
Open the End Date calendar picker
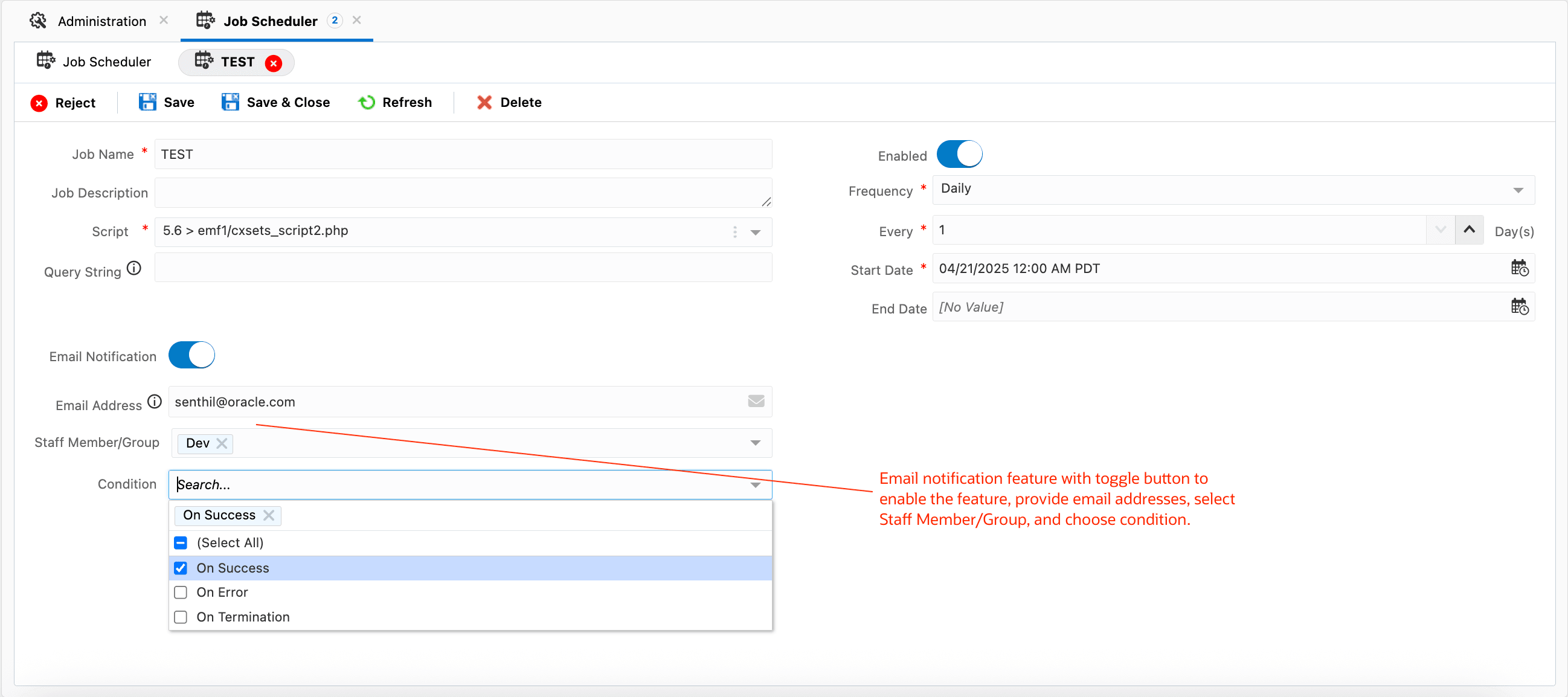(x=1518, y=307)
